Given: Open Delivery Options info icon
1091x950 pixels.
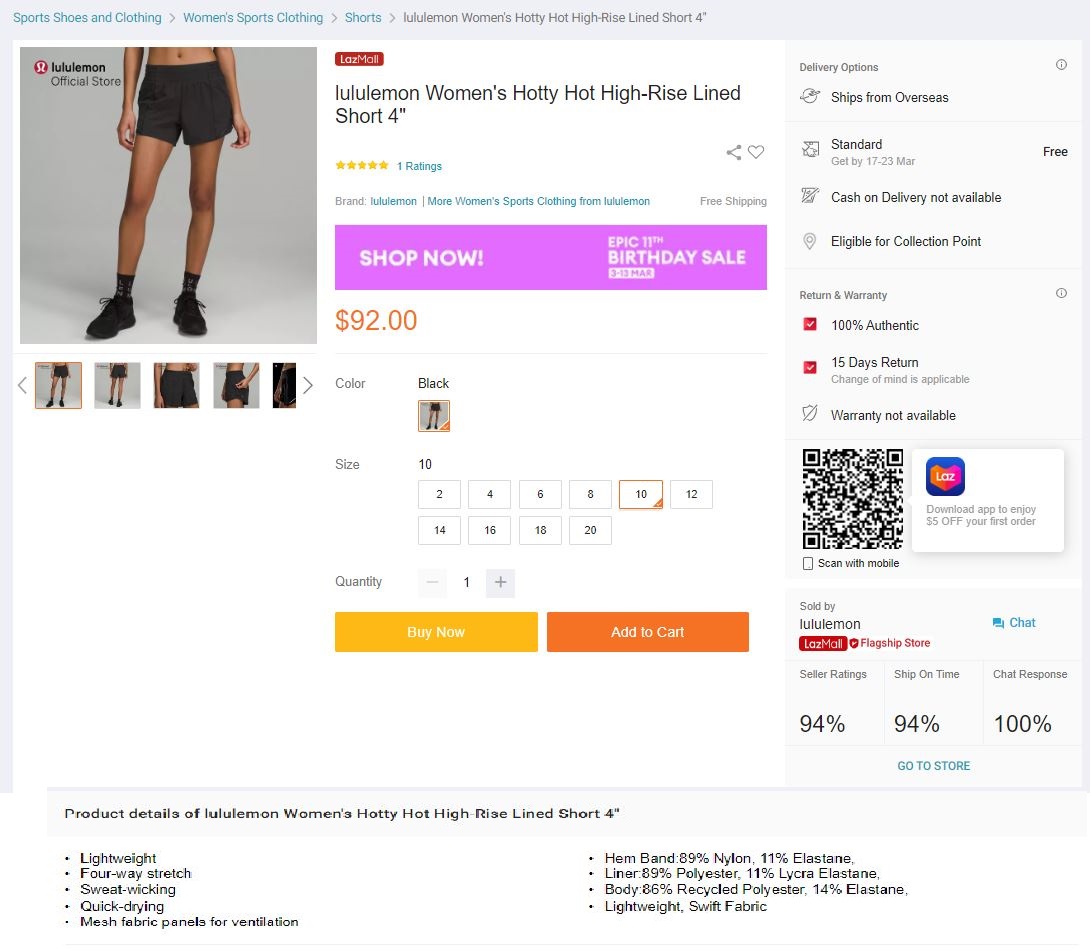Looking at the screenshot, I should point(1061,65).
